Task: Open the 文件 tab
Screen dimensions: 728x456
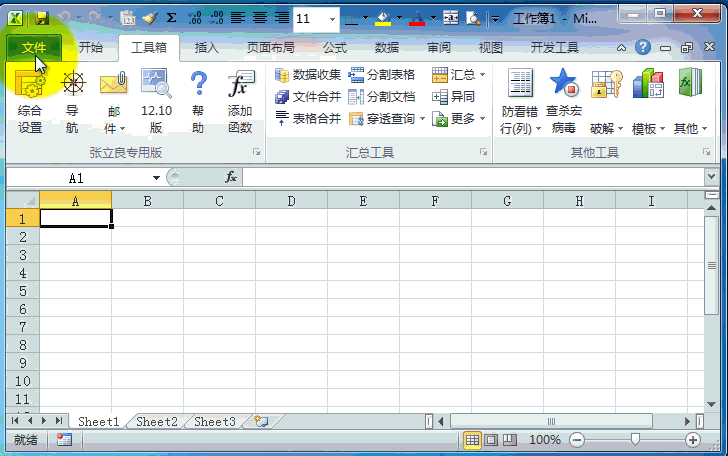Action: click(x=33, y=47)
